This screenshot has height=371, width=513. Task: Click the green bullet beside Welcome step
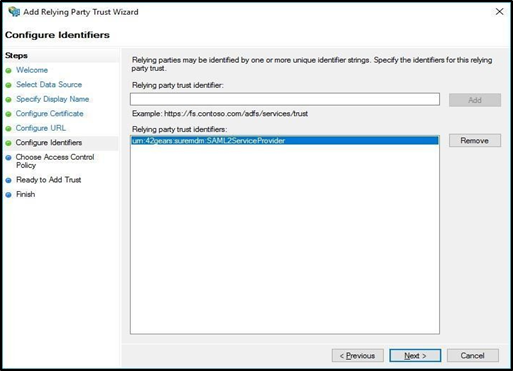click(9, 71)
